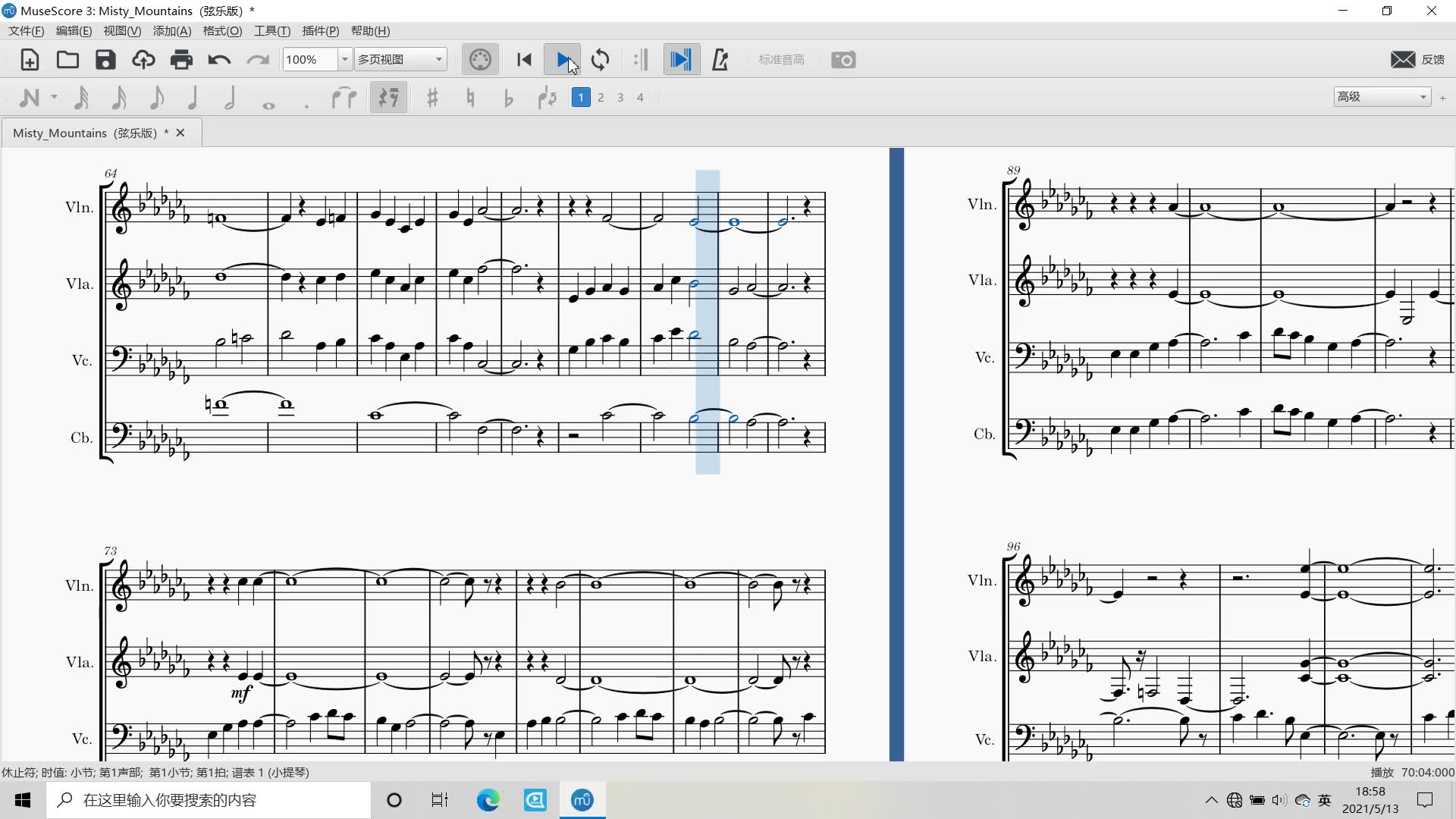Image resolution: width=1456 pixels, height=819 pixels.
Task: Apply flat accidental
Action: click(x=508, y=97)
